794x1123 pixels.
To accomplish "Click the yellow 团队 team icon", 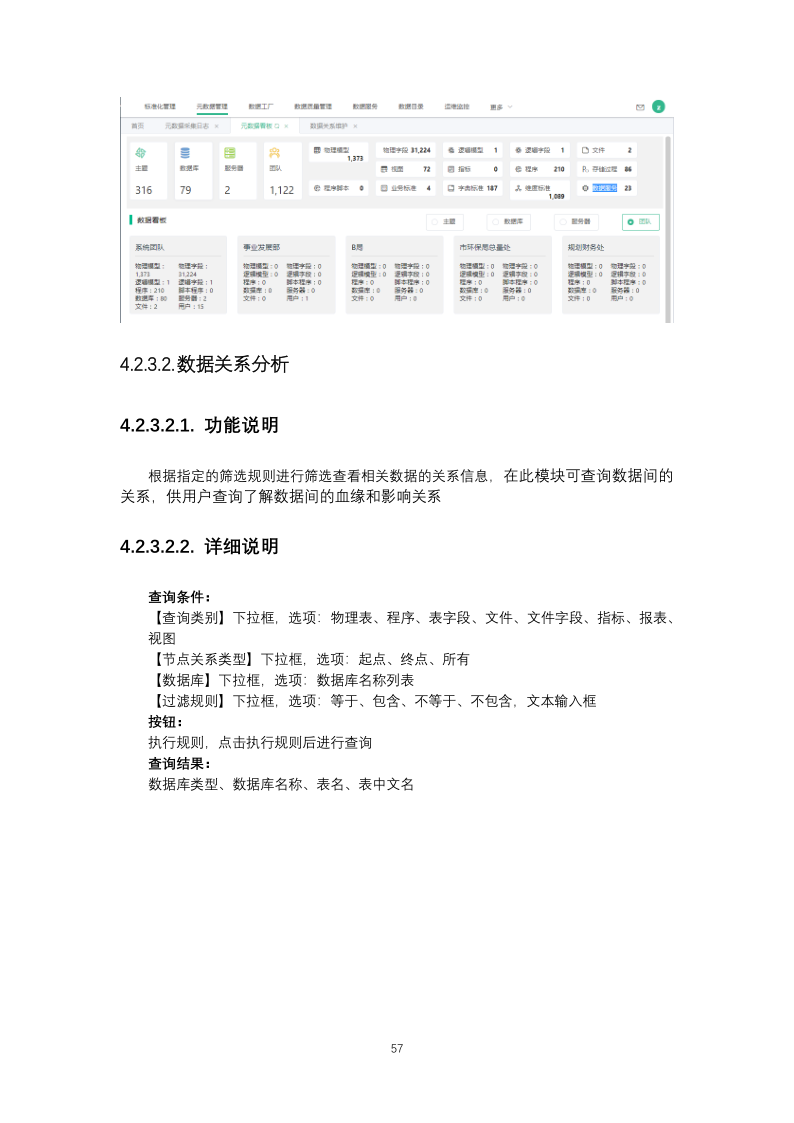I will (x=274, y=153).
